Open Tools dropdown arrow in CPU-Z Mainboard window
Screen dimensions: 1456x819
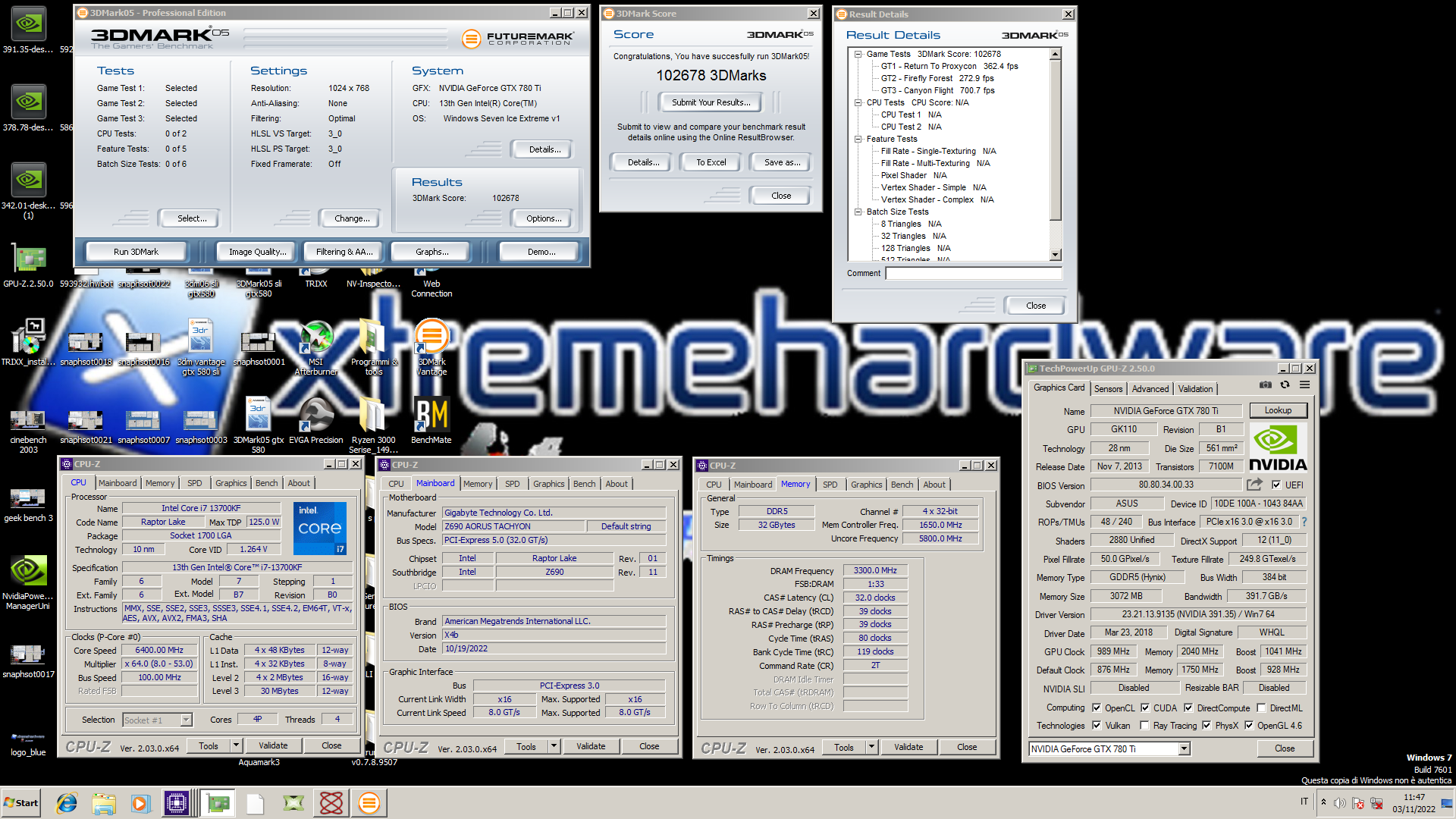[x=554, y=746]
